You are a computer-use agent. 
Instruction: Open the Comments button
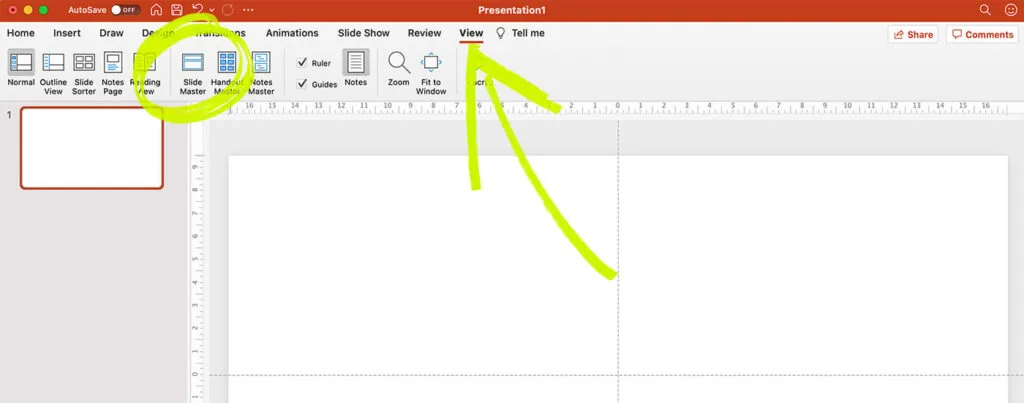pyautogui.click(x=982, y=35)
